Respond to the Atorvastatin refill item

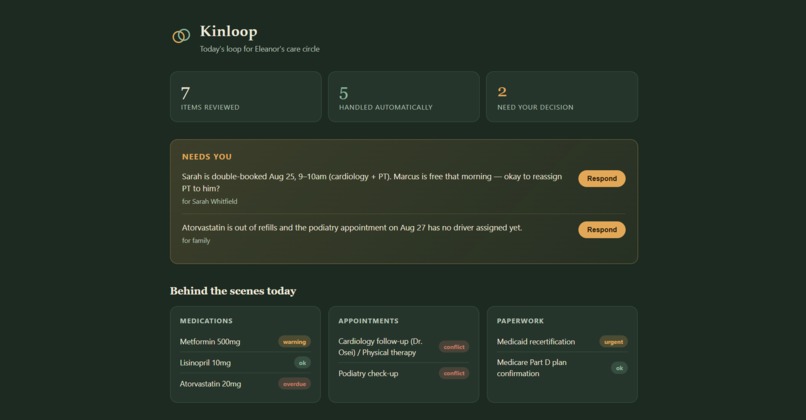pos(601,230)
